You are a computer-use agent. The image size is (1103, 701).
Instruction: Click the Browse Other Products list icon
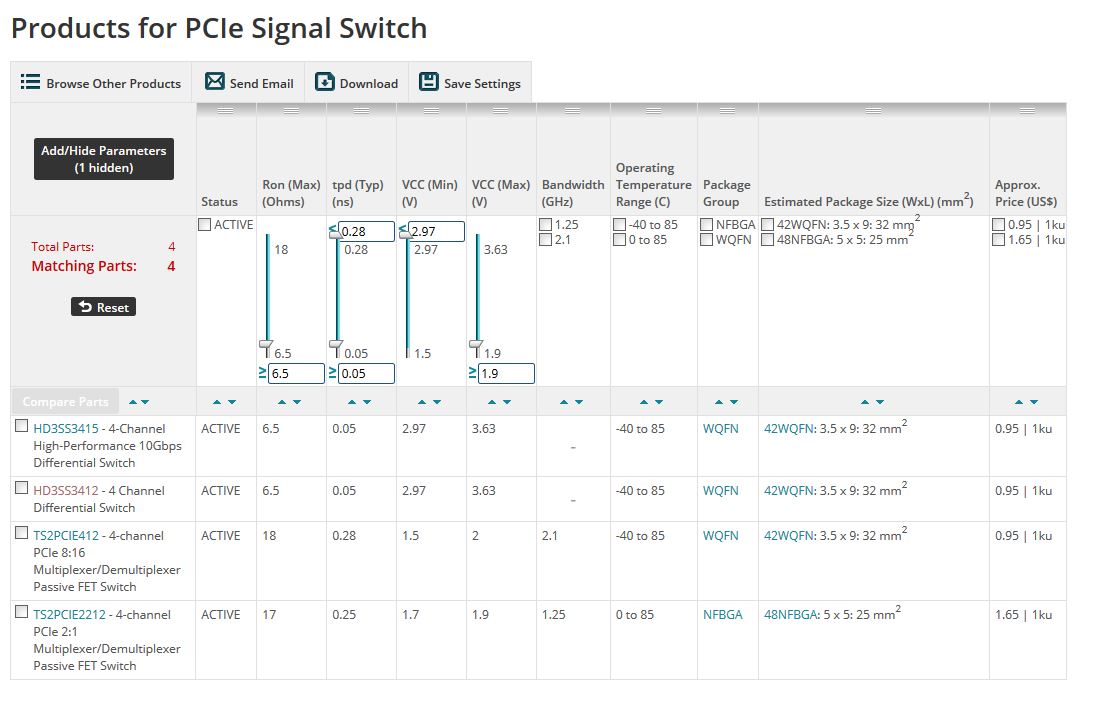point(30,82)
